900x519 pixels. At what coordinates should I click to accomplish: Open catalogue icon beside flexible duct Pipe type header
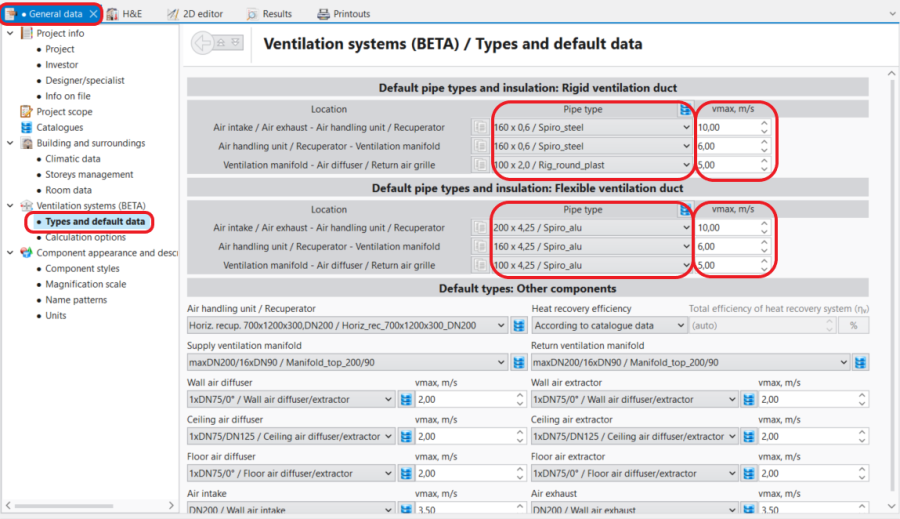685,210
